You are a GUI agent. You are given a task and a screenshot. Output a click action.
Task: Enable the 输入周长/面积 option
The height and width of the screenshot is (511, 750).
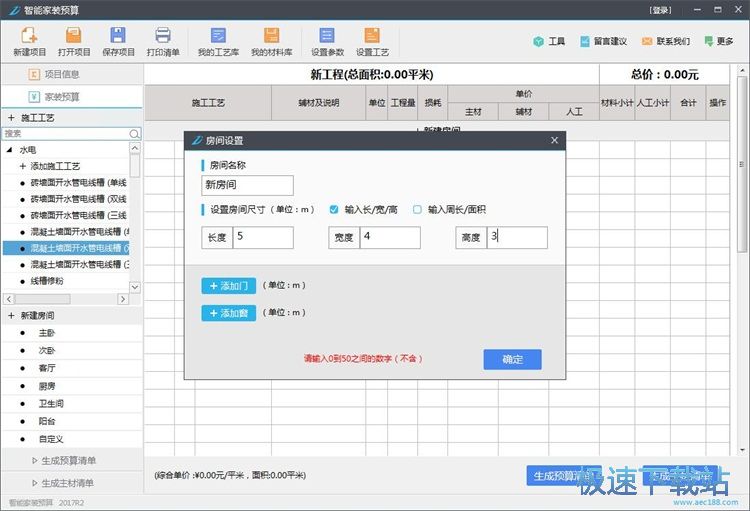[418, 209]
